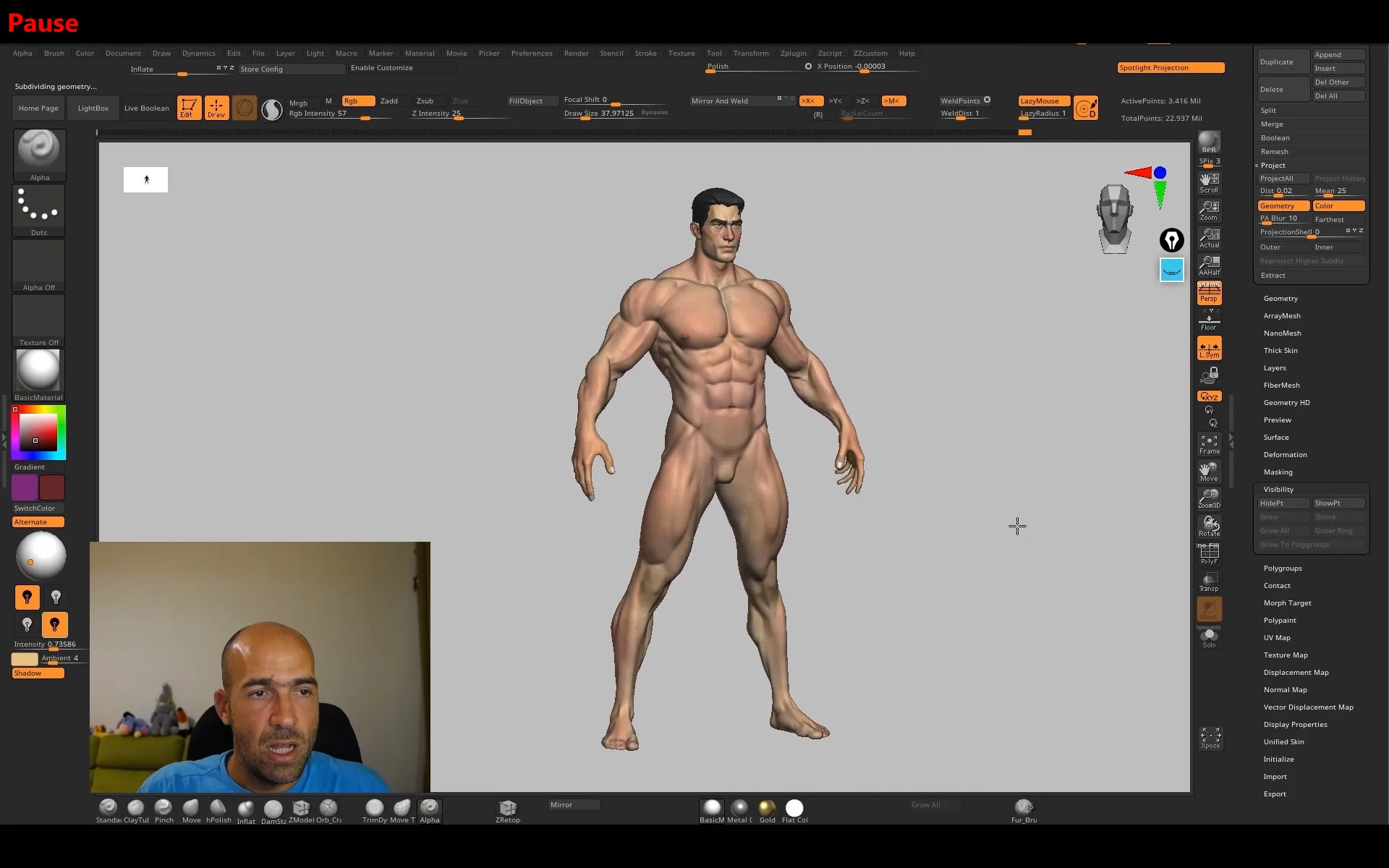1389x868 pixels.
Task: Adjust the Draw Size slider
Action: [x=616, y=114]
